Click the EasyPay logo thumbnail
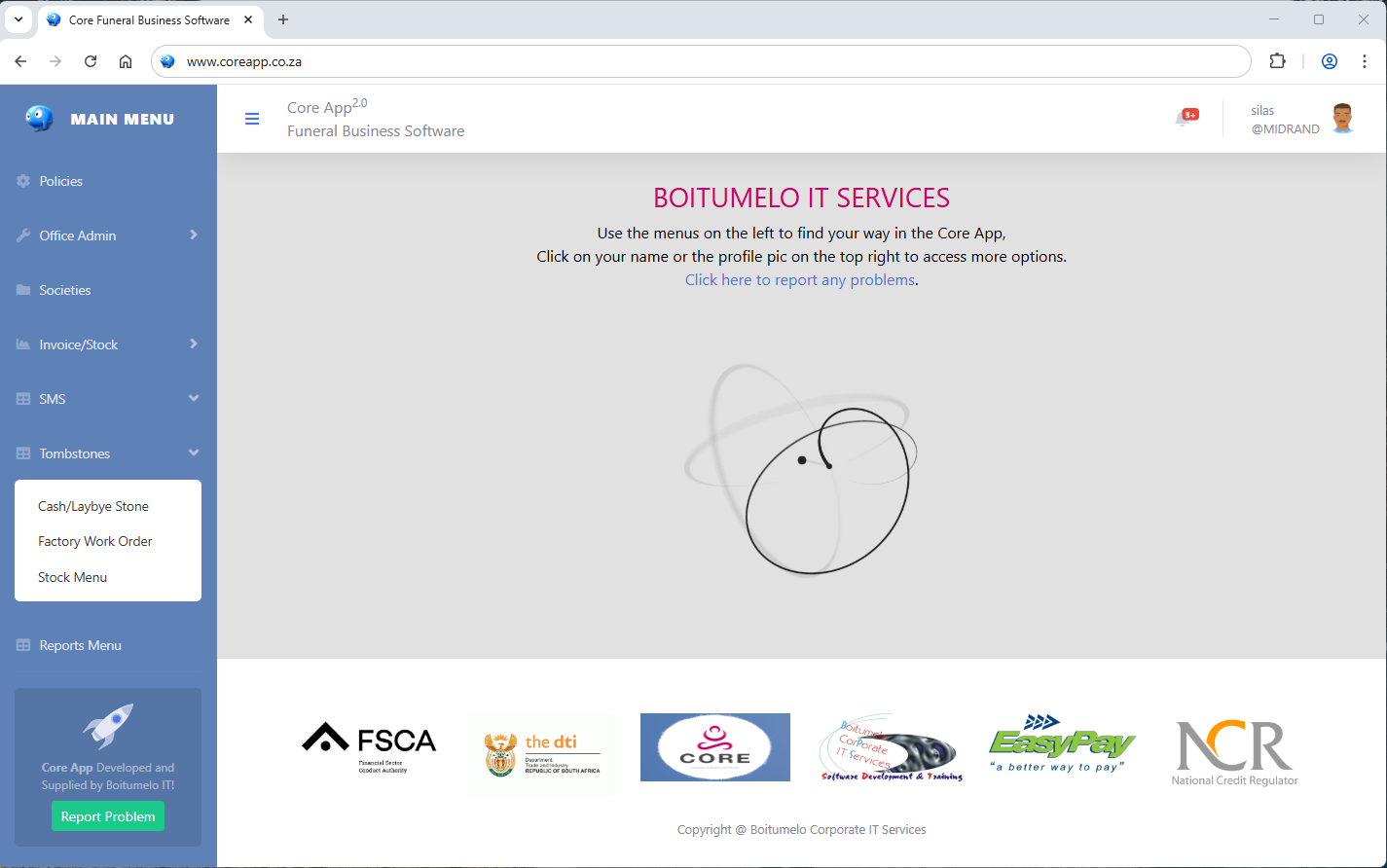 (1062, 746)
